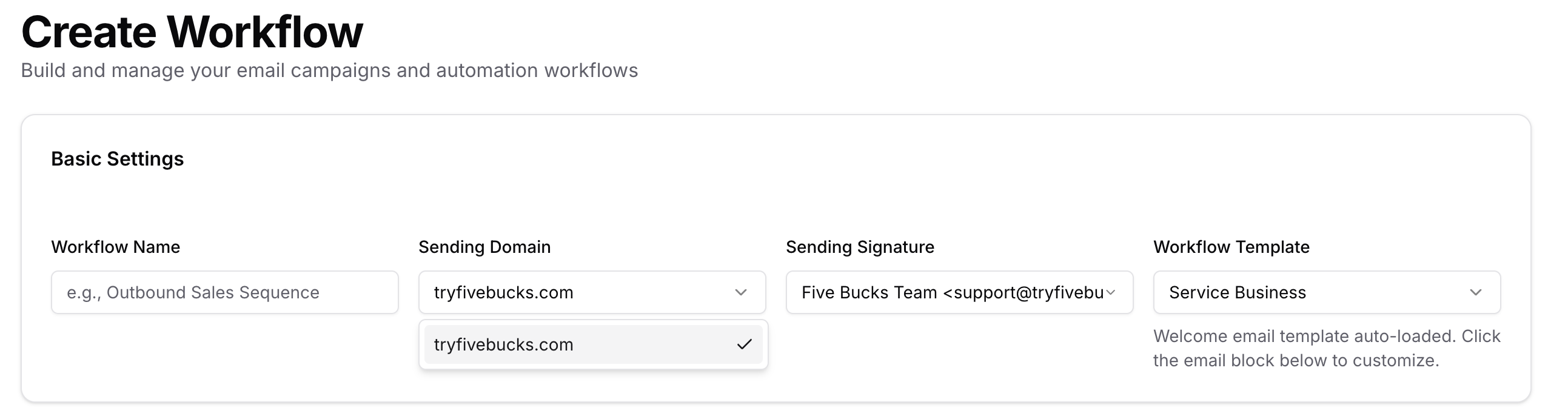Focus the Workflow Name input field
This screenshot has height=416, width=1568.
[x=224, y=292]
